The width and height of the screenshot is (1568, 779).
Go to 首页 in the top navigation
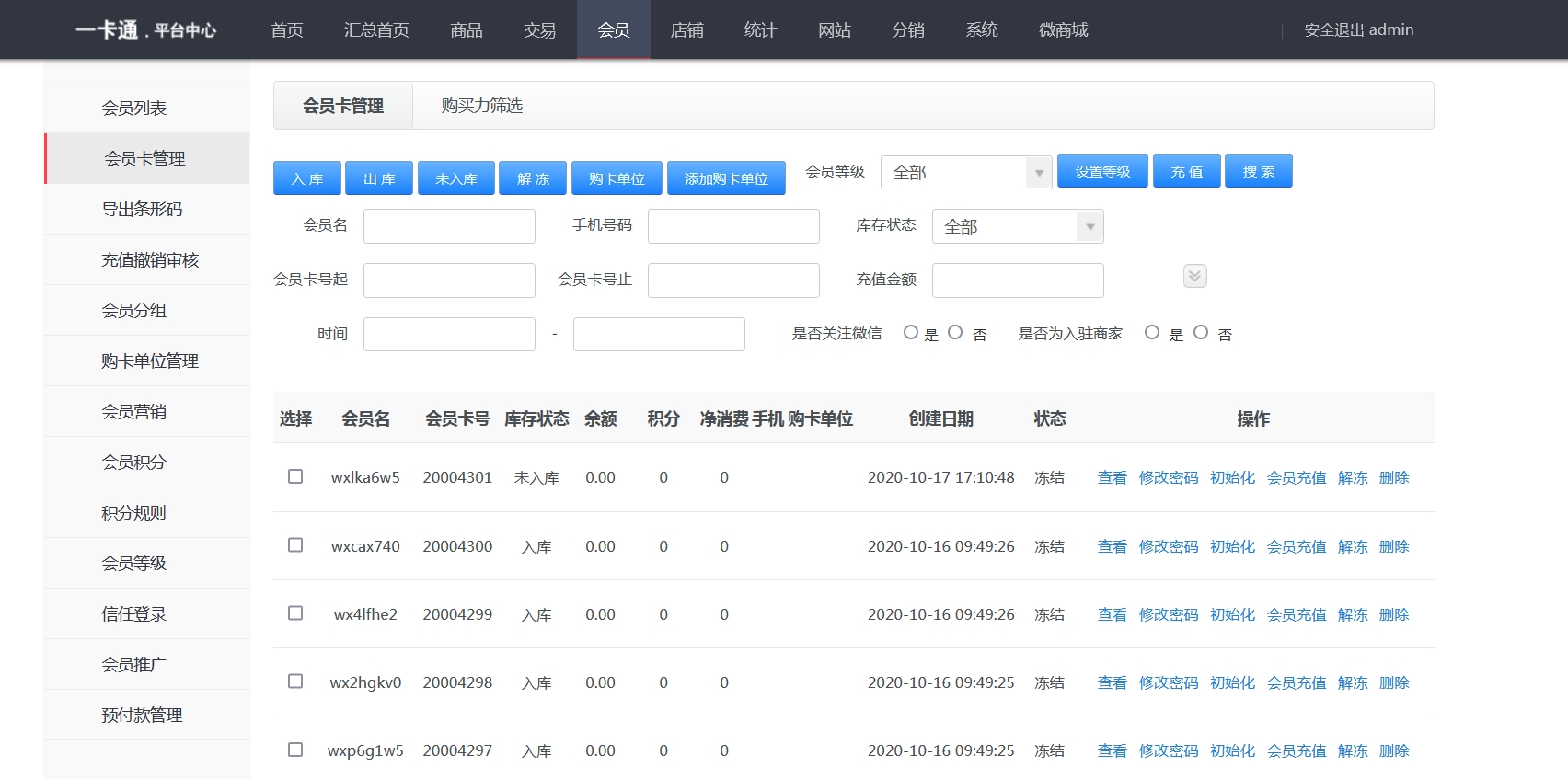pos(287,29)
